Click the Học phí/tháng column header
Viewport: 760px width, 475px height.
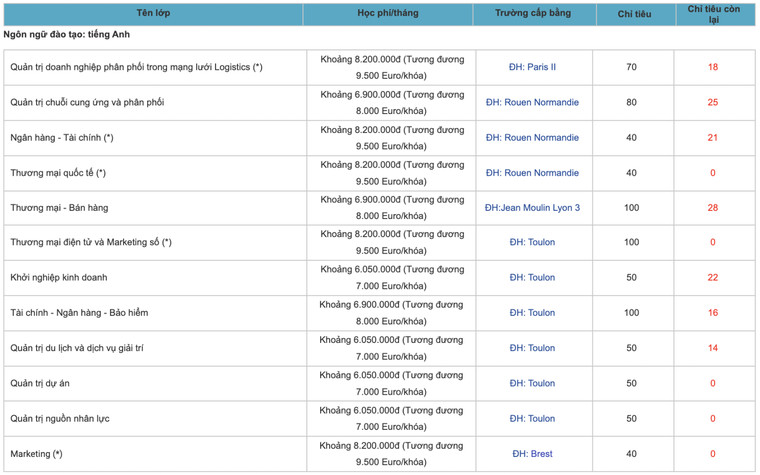pos(387,14)
